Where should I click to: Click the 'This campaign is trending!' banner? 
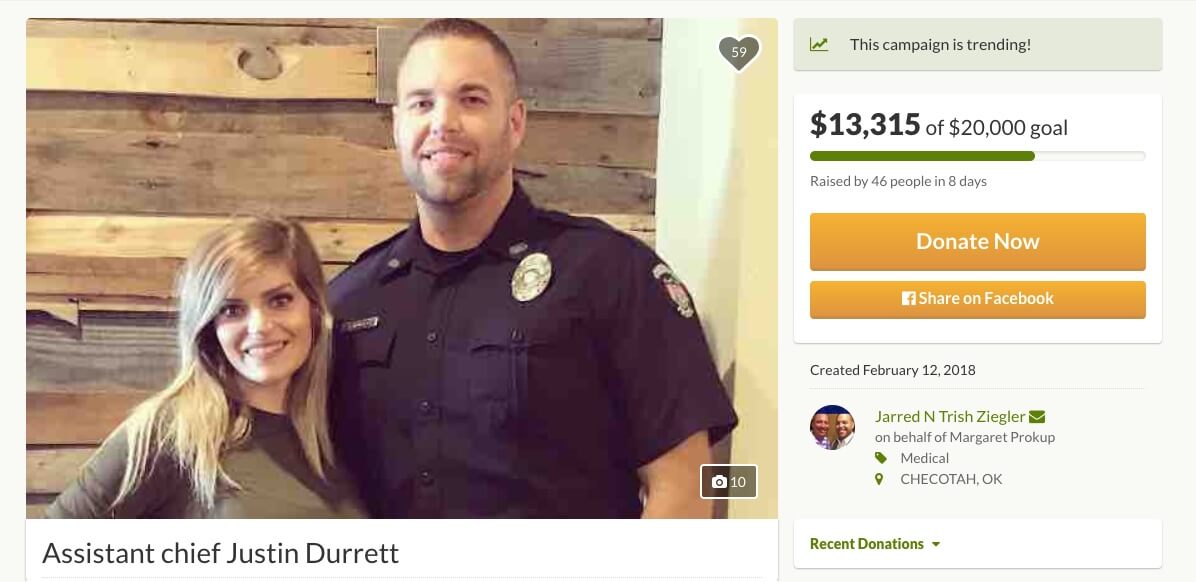tap(977, 44)
